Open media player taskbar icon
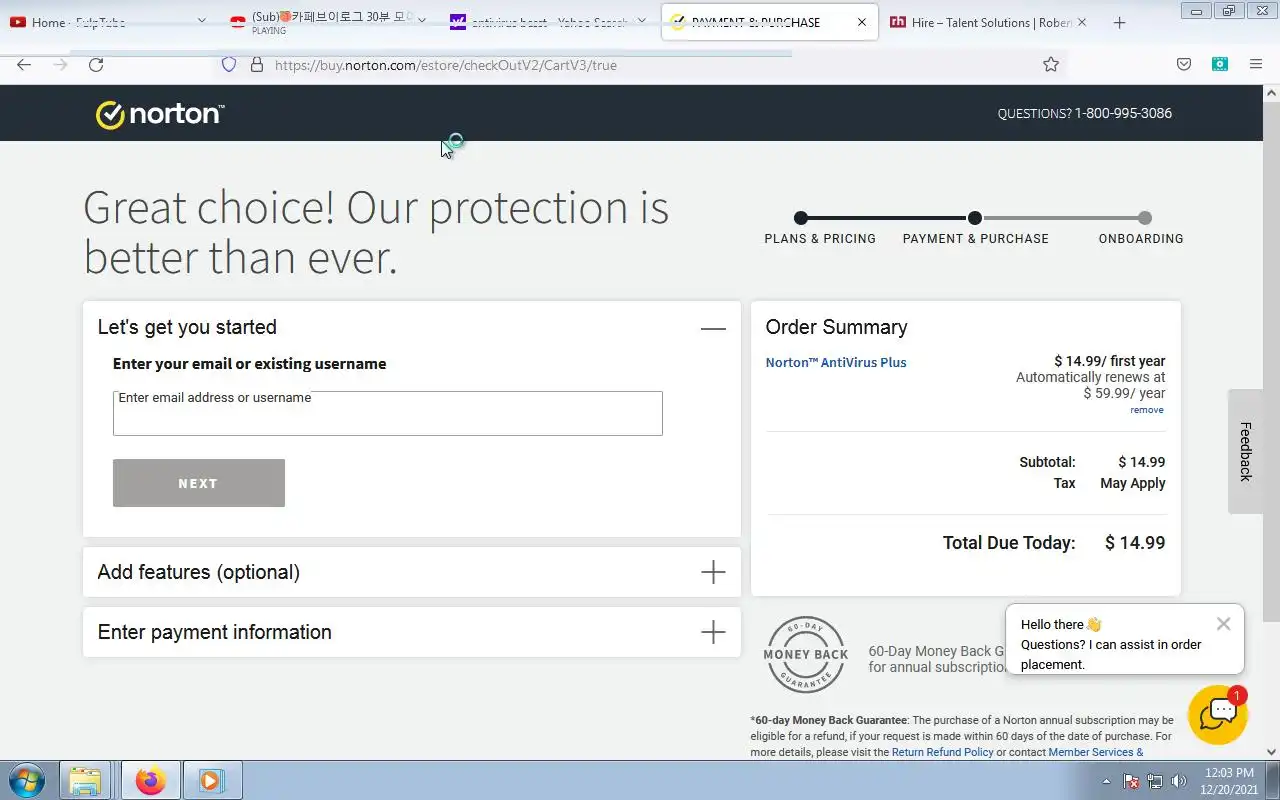Viewport: 1280px width, 800px height. (x=211, y=780)
